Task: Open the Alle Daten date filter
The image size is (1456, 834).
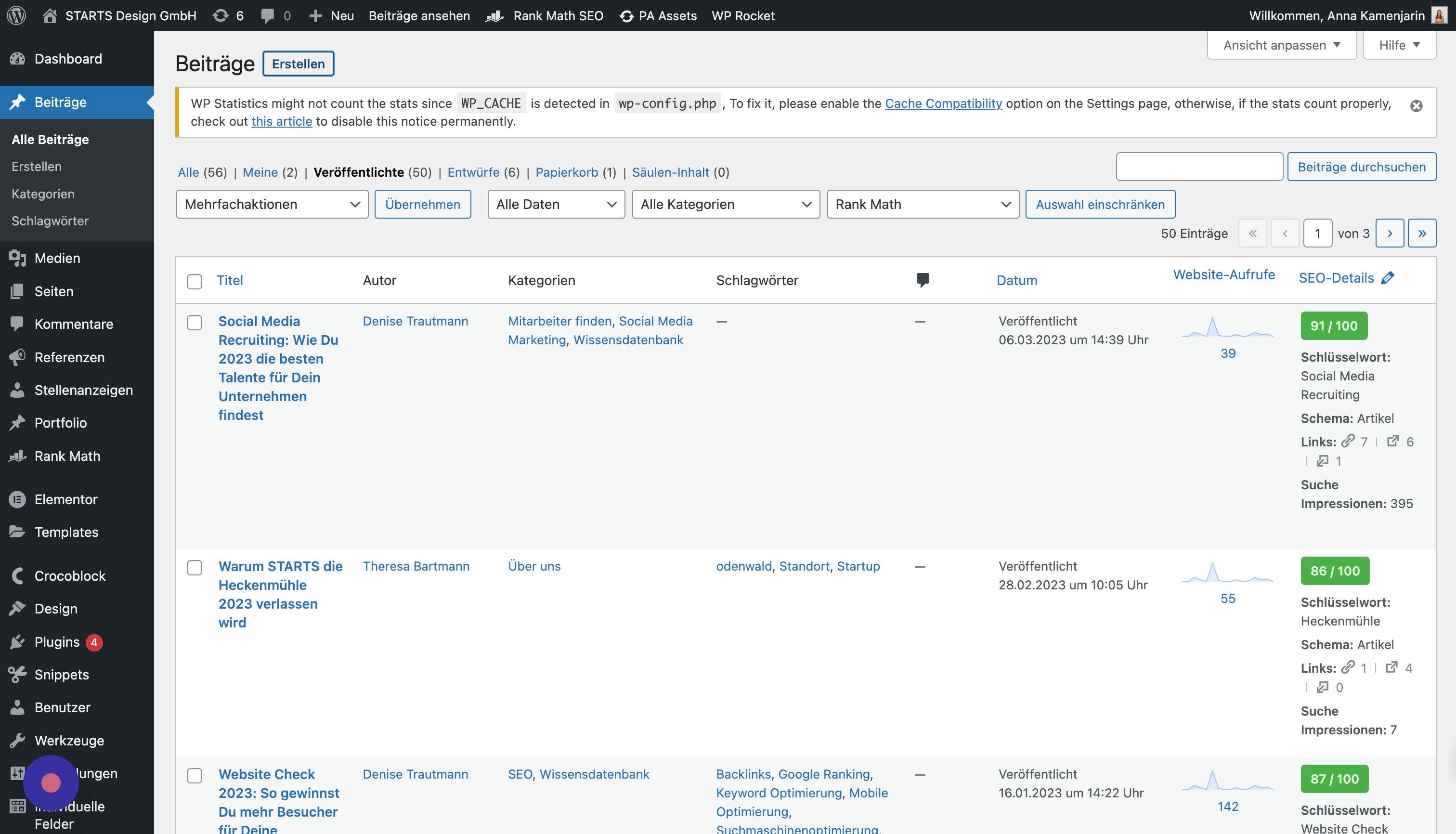Action: point(556,205)
